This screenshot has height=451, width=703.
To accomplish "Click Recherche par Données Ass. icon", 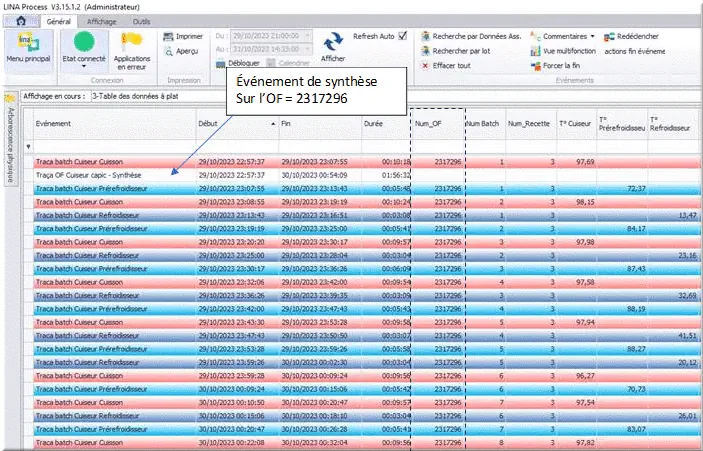I will point(425,36).
